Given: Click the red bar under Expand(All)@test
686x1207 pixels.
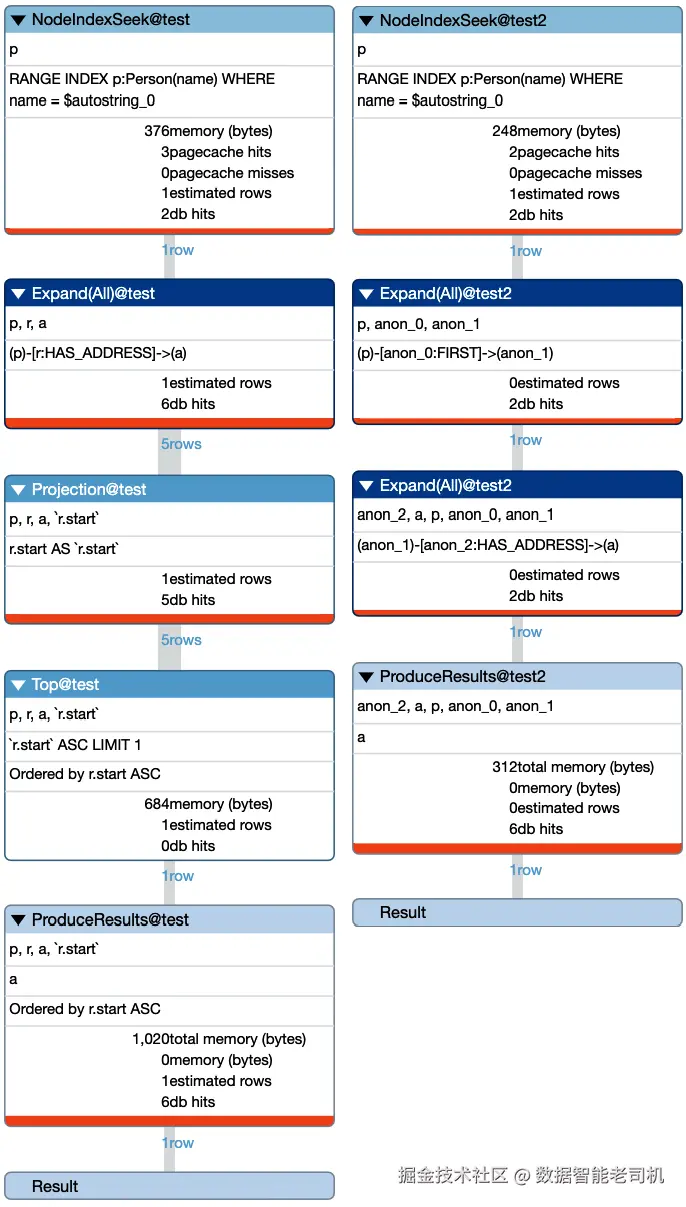Looking at the screenshot, I should (169, 423).
